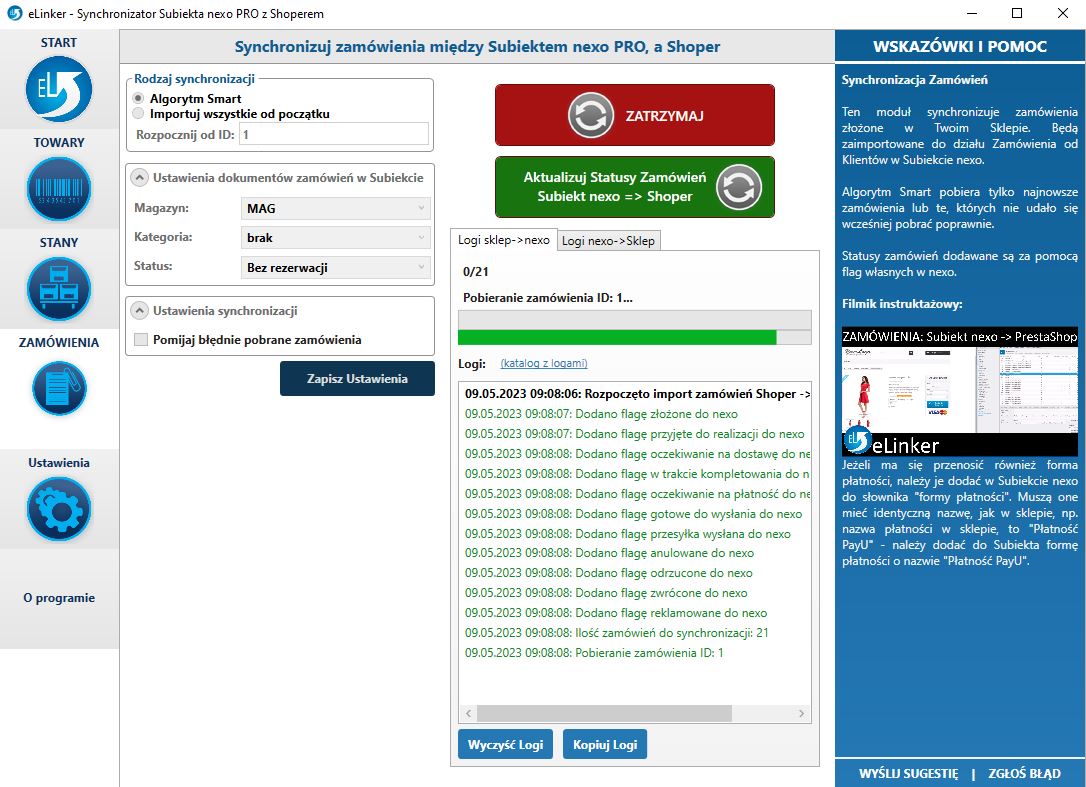Switch to Logi nexo->Sklep tab
This screenshot has width=1086, height=787.
608,241
